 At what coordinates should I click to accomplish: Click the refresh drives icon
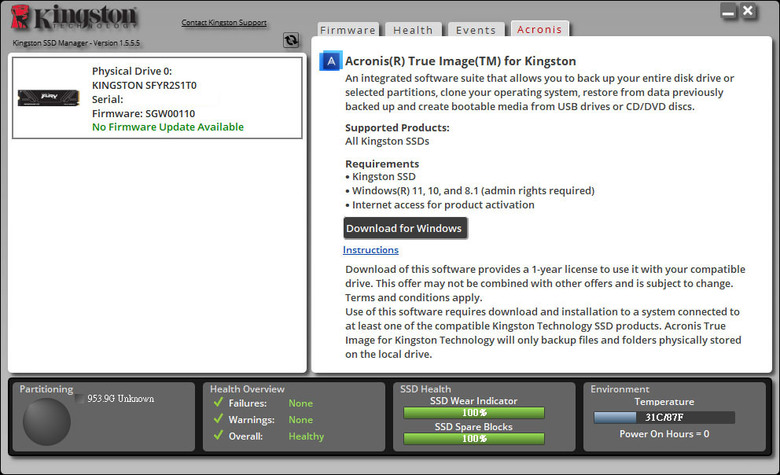(291, 40)
